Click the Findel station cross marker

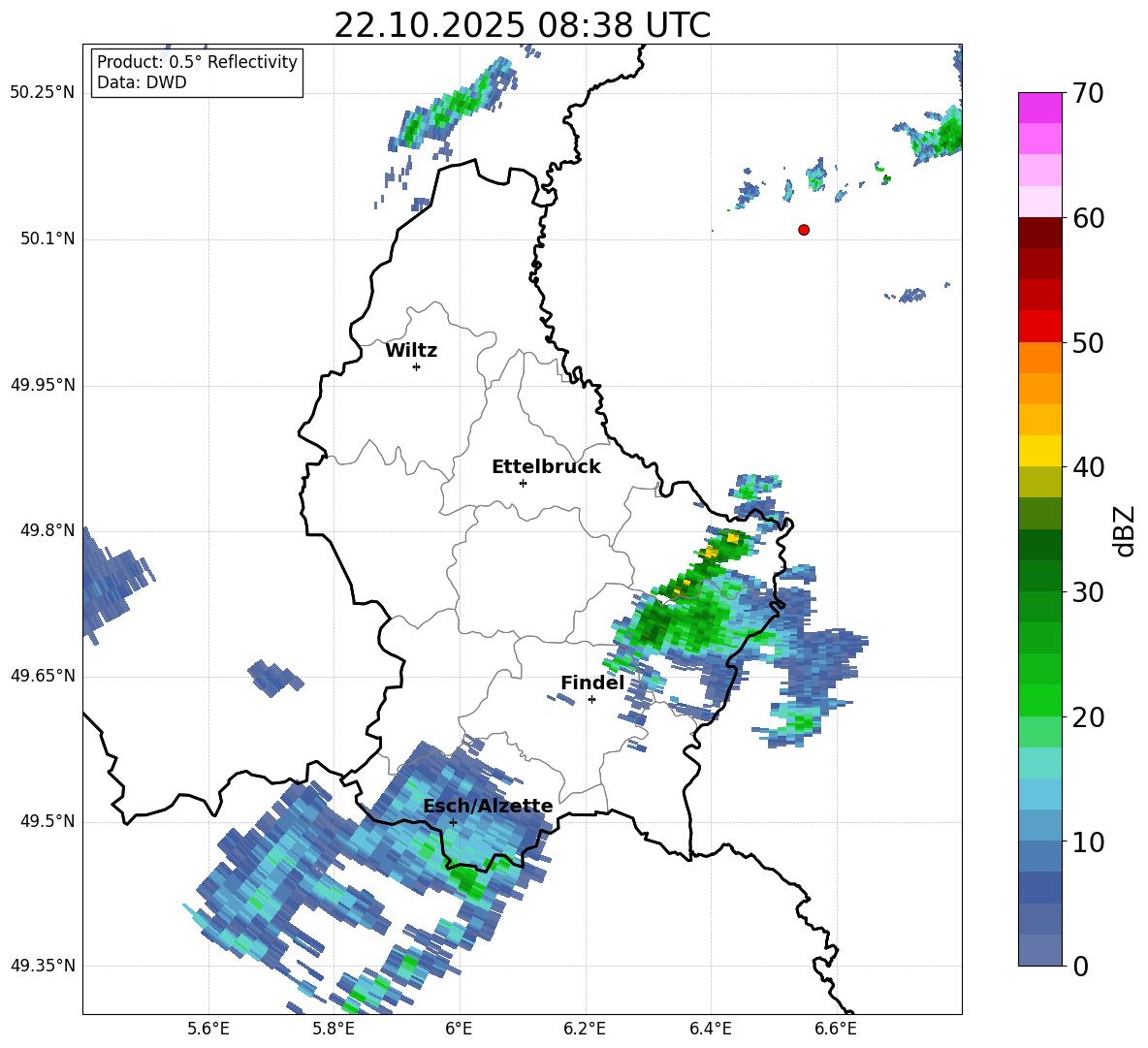click(x=591, y=700)
